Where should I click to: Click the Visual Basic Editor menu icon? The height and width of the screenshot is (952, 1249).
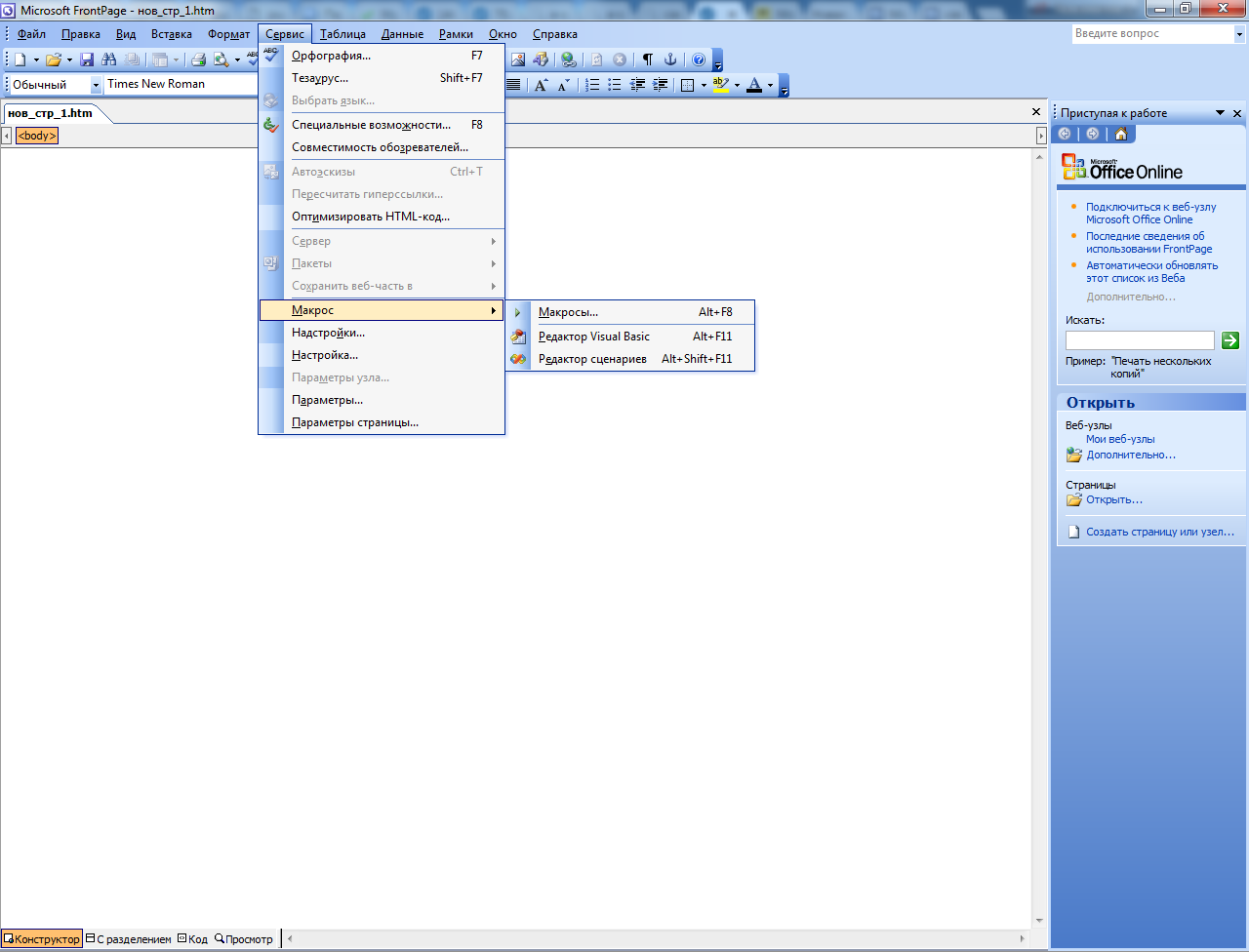click(x=518, y=337)
